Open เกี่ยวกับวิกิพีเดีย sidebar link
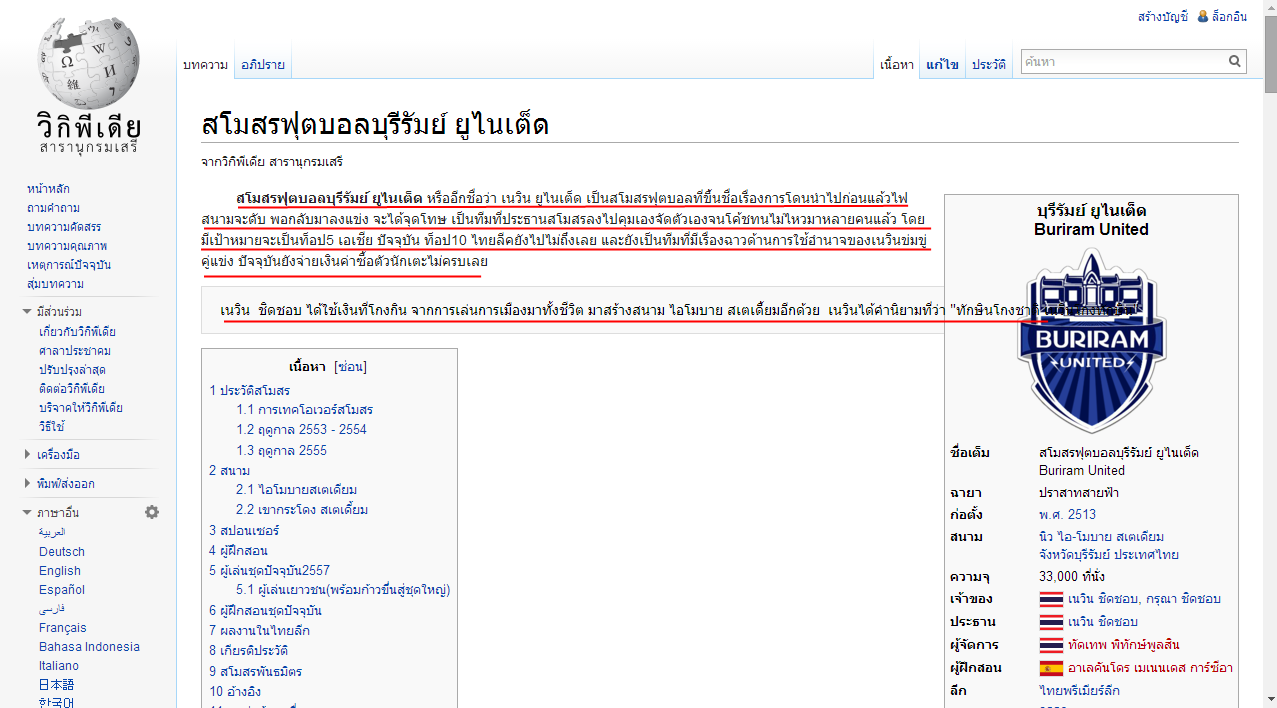This screenshot has height=708, width=1277. pyautogui.click(x=78, y=332)
